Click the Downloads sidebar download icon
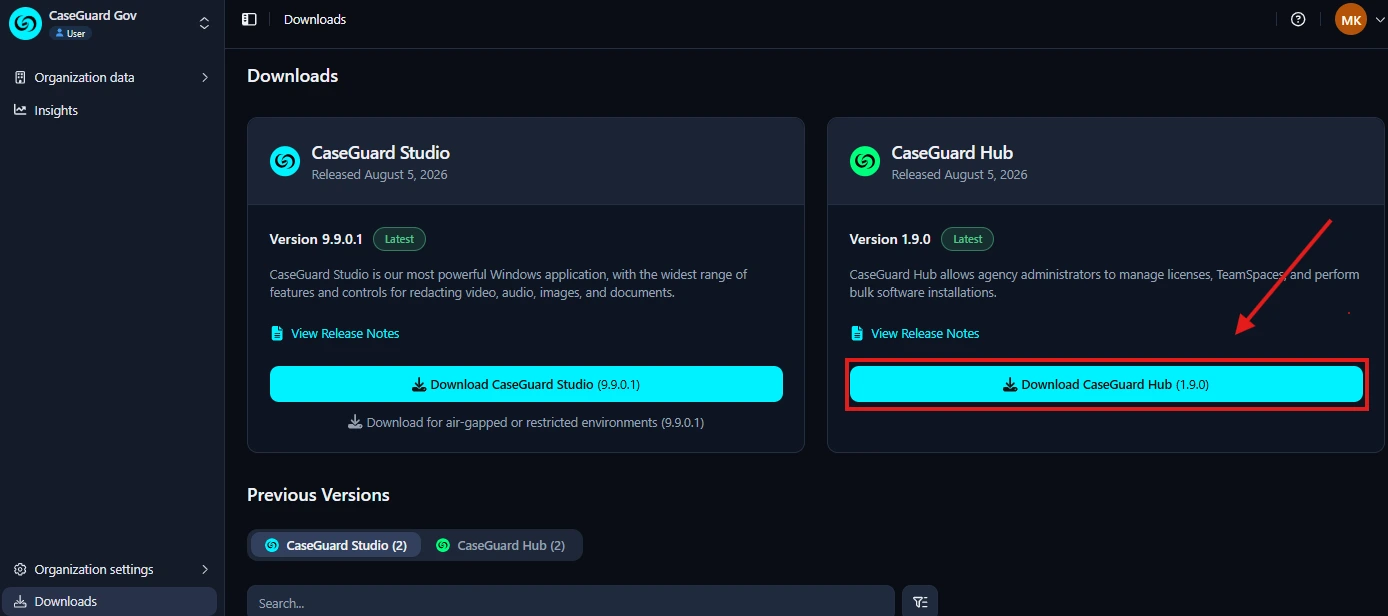The height and width of the screenshot is (616, 1388). 20,601
